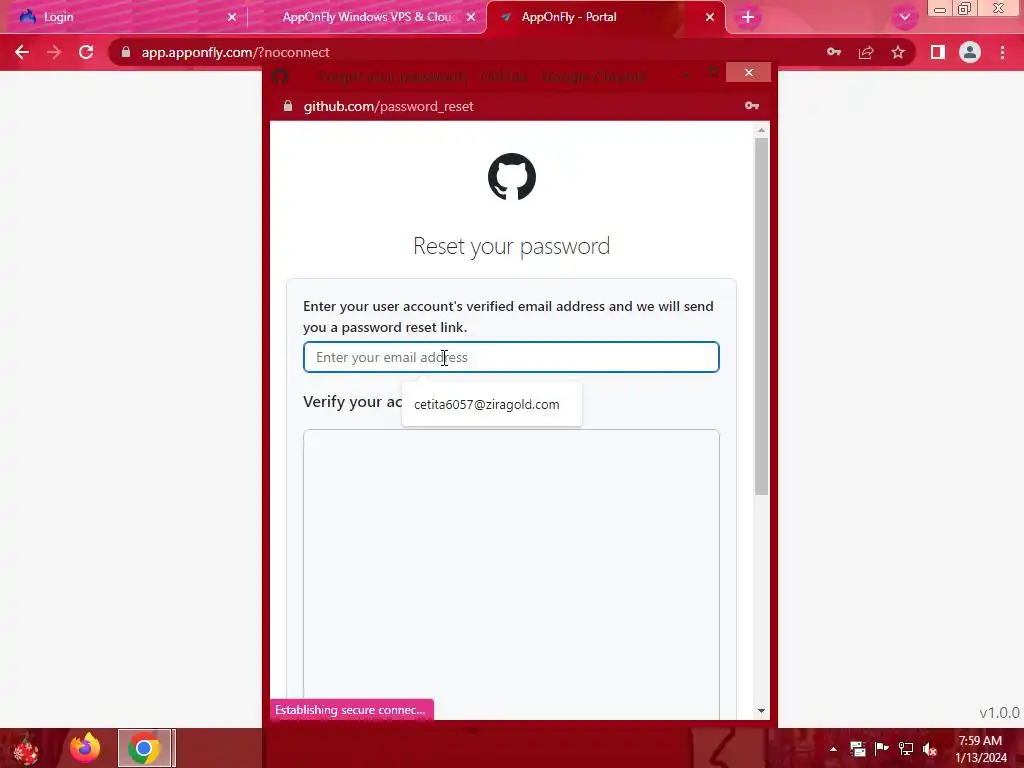Open the tab search dropdown

[x=904, y=18]
